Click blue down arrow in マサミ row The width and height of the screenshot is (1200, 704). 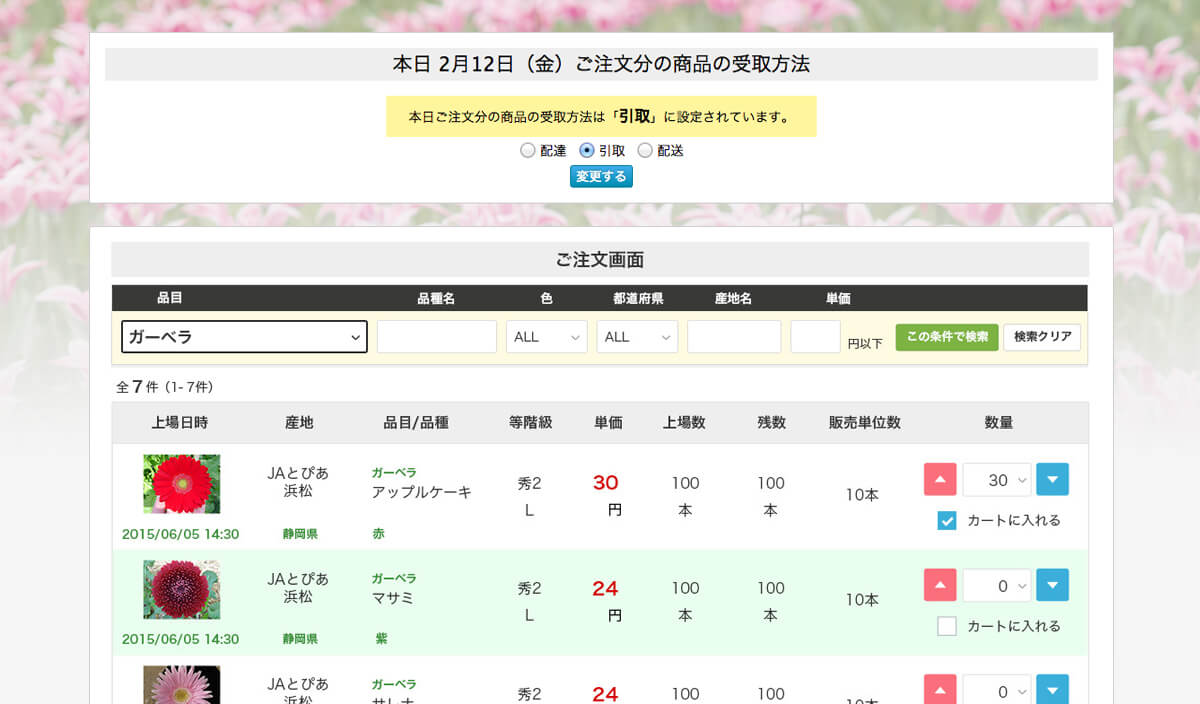[x=1052, y=586]
